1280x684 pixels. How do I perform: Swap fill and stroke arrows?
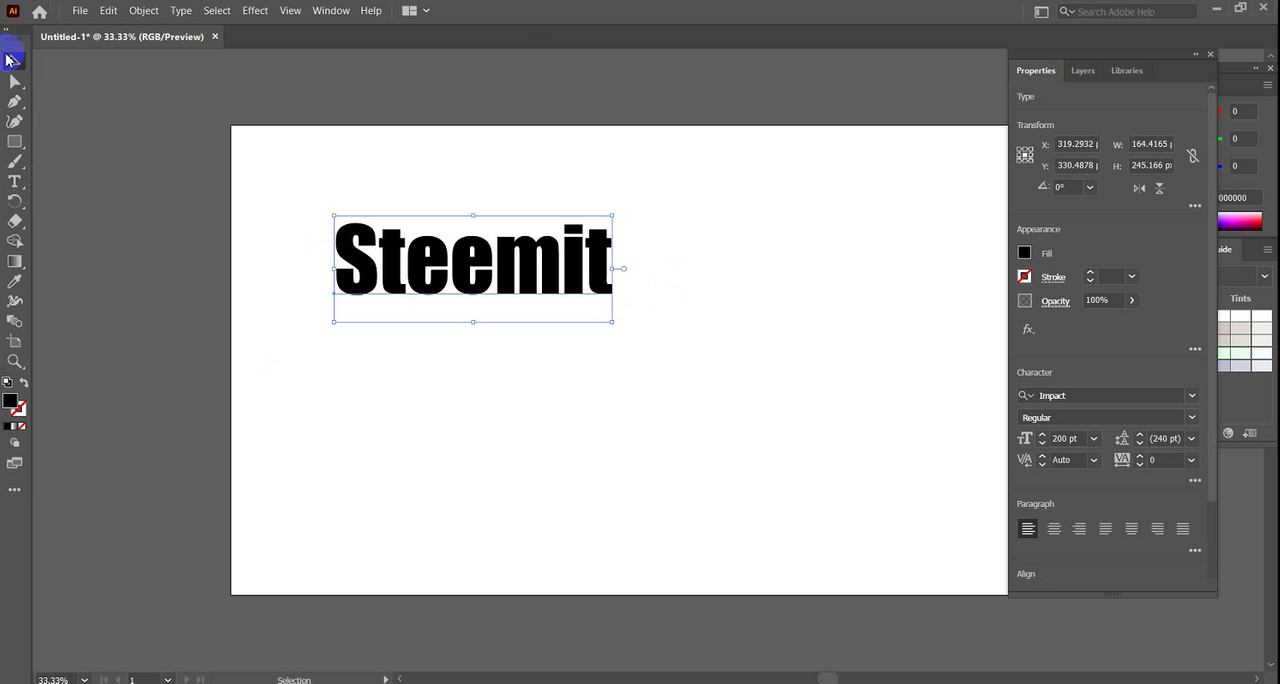tap(24, 382)
